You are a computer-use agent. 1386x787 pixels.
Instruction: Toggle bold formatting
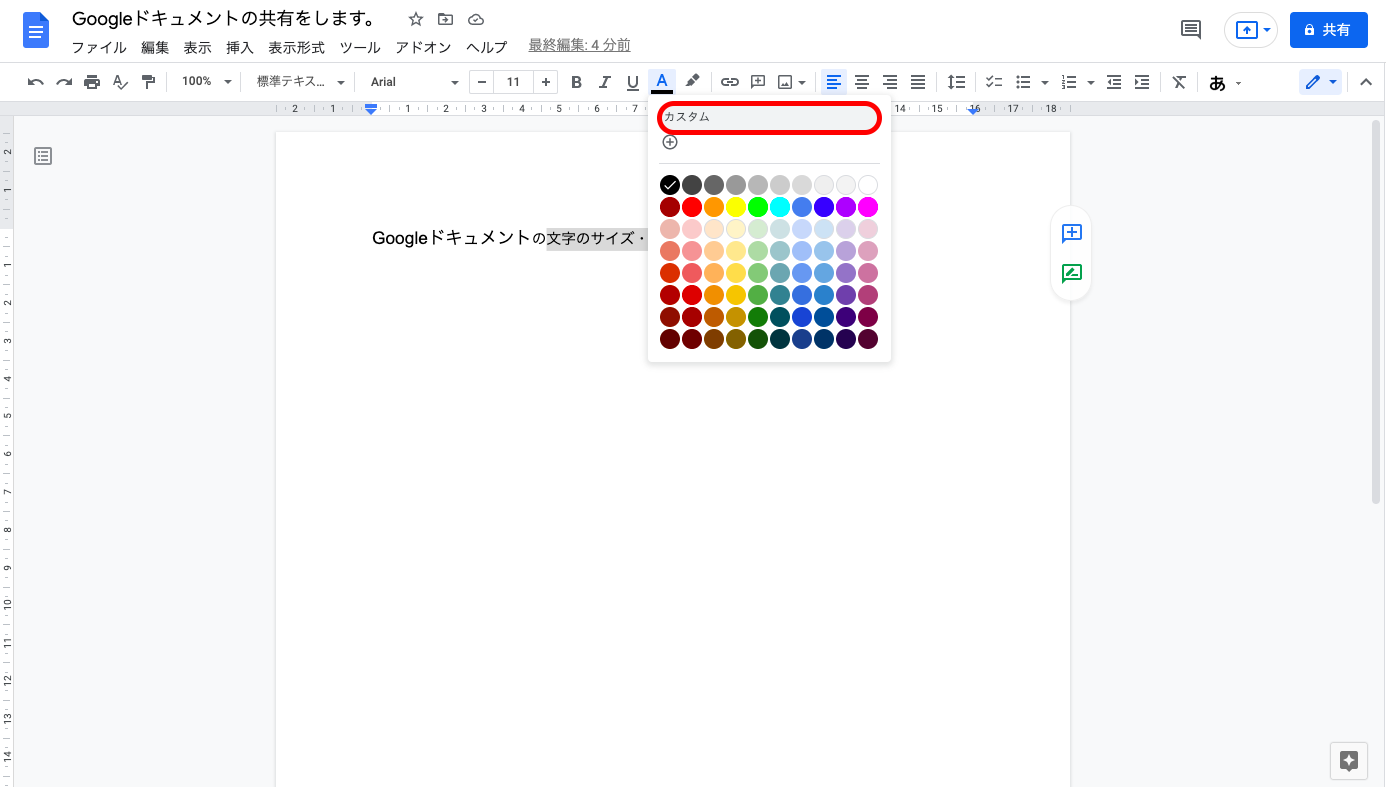[x=576, y=82]
